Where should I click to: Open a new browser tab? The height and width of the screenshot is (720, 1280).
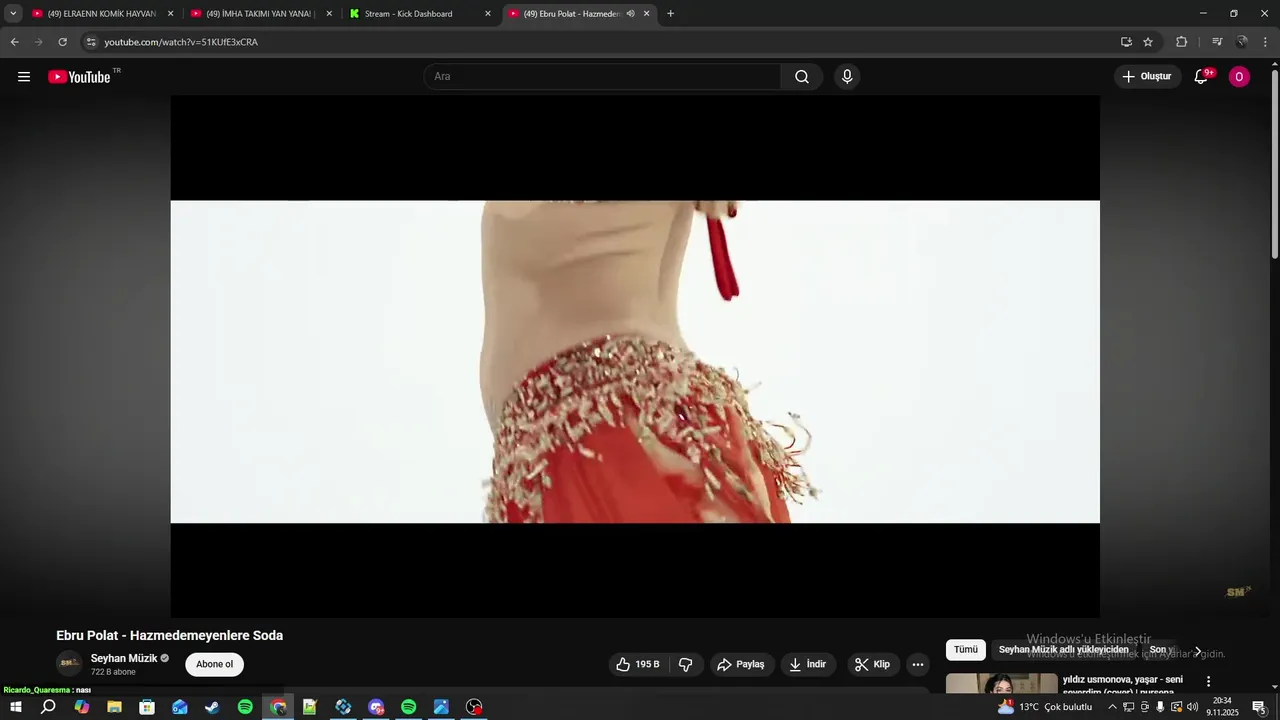(670, 14)
